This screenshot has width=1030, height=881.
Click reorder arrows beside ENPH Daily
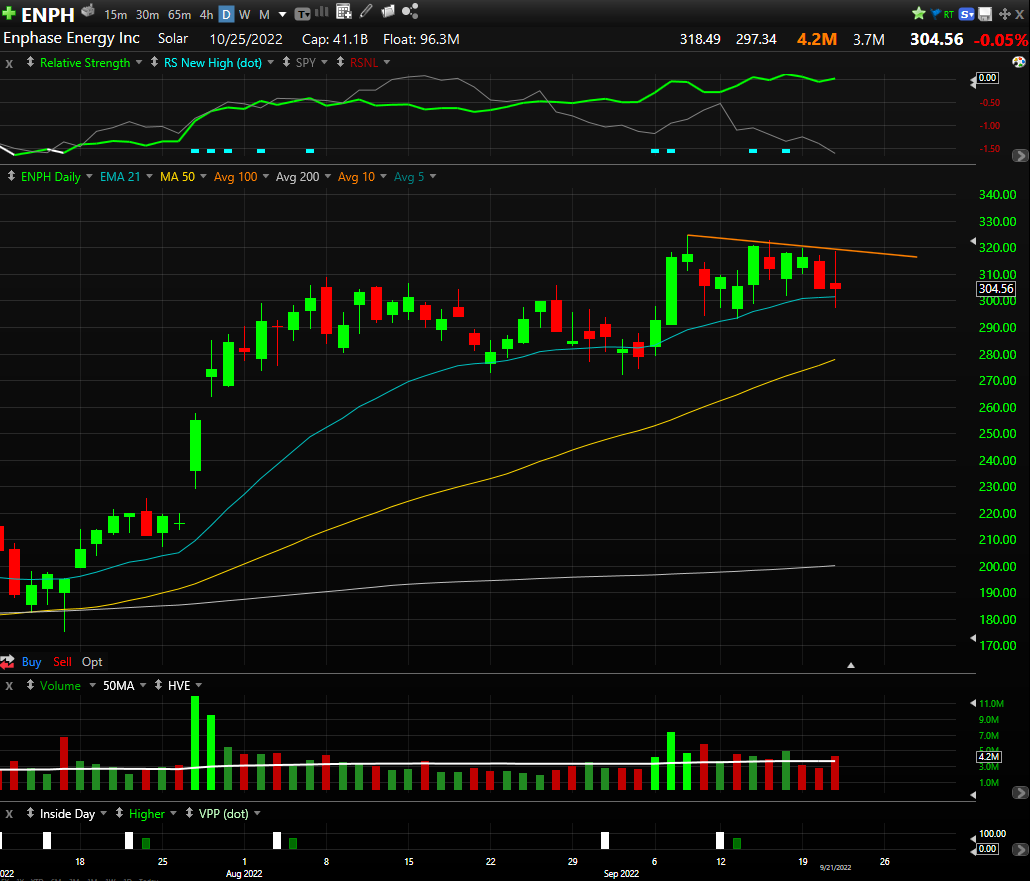coord(11,176)
